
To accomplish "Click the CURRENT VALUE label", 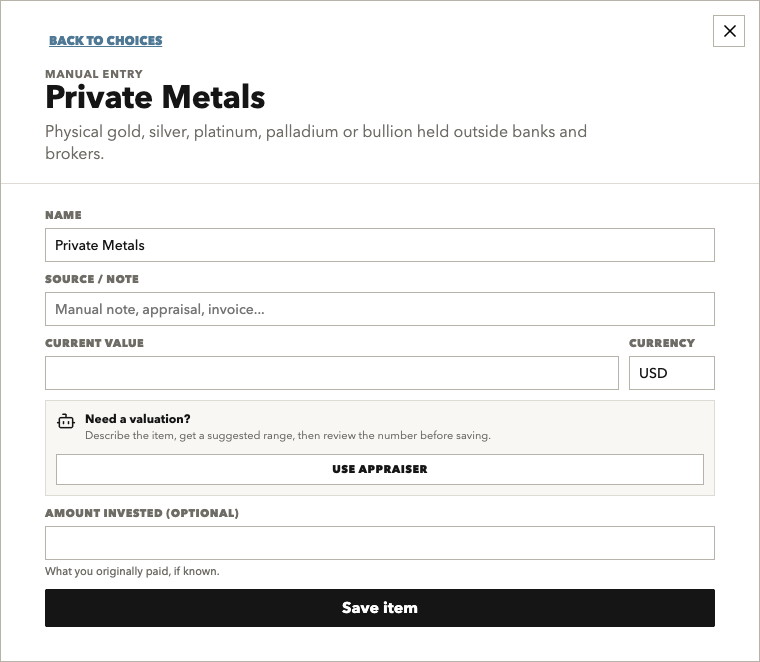I will (x=95, y=343).
